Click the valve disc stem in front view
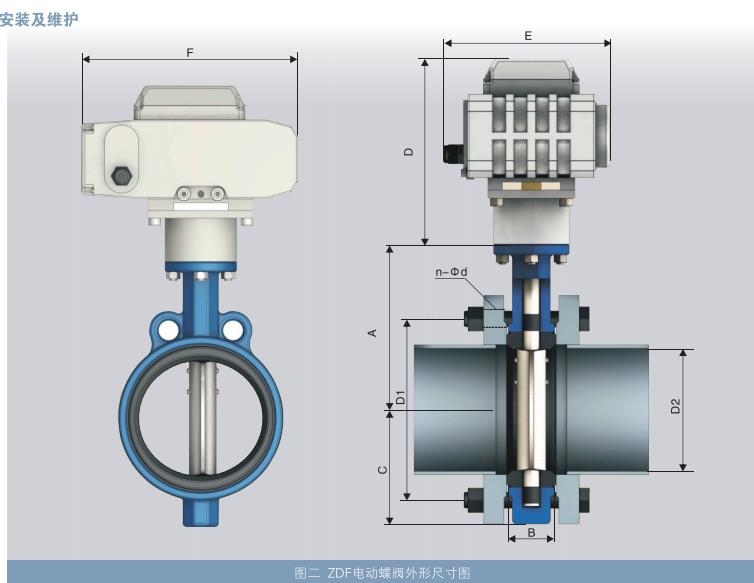The width and height of the screenshot is (754, 583). [x=202, y=415]
